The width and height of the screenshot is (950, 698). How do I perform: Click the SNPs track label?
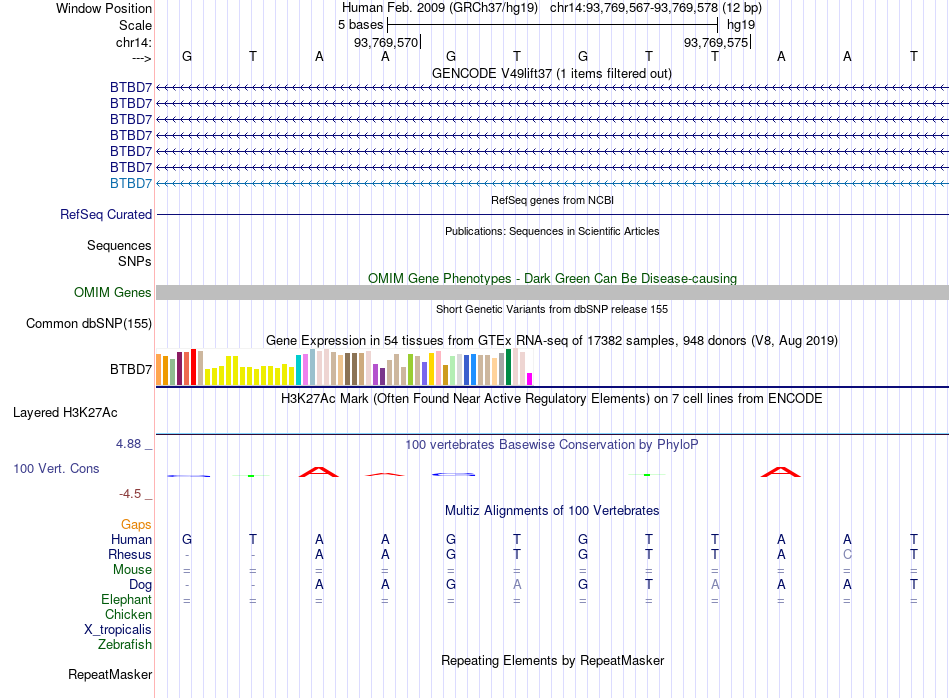135,261
